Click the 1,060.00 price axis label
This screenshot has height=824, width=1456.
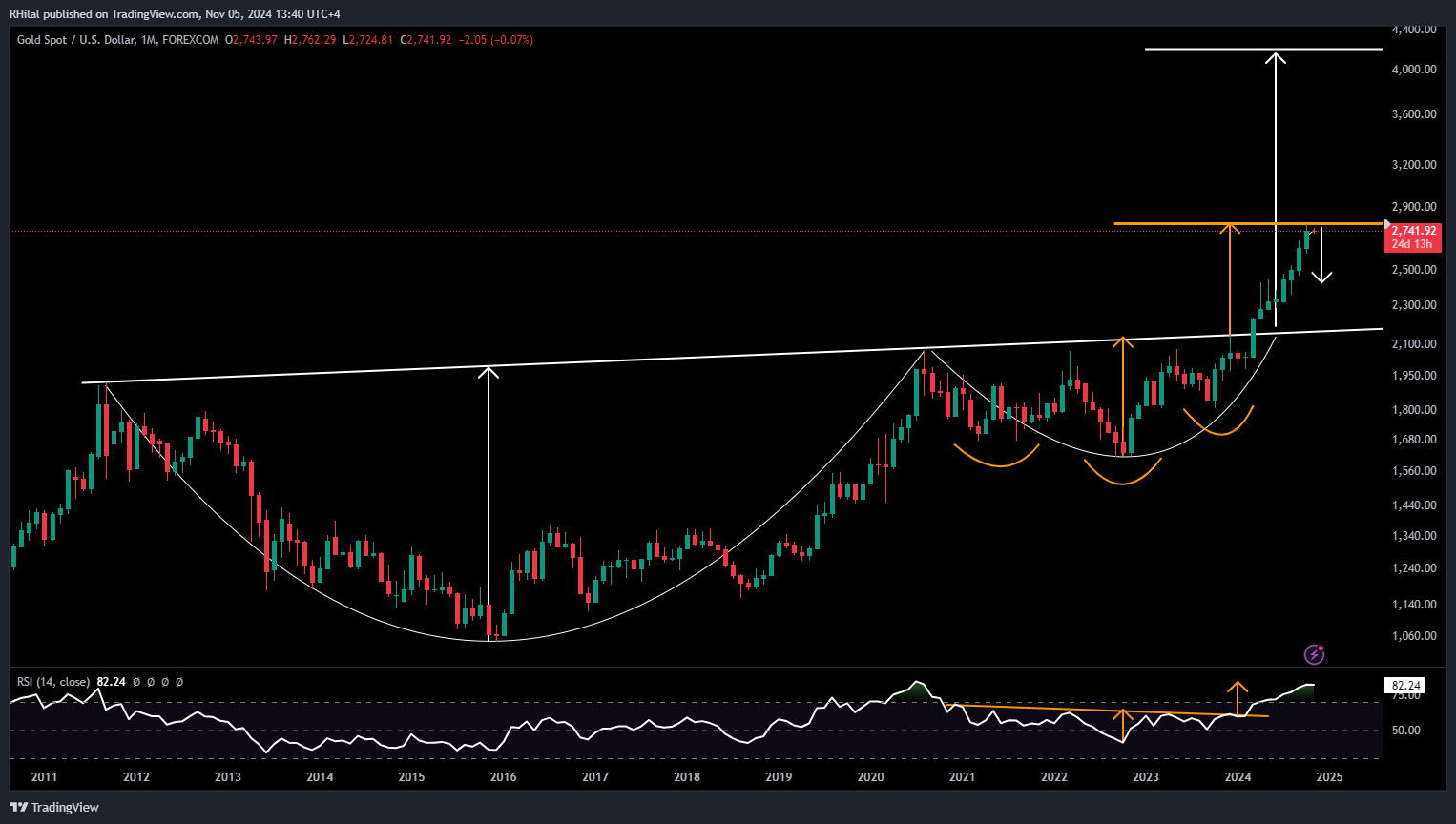point(1414,635)
